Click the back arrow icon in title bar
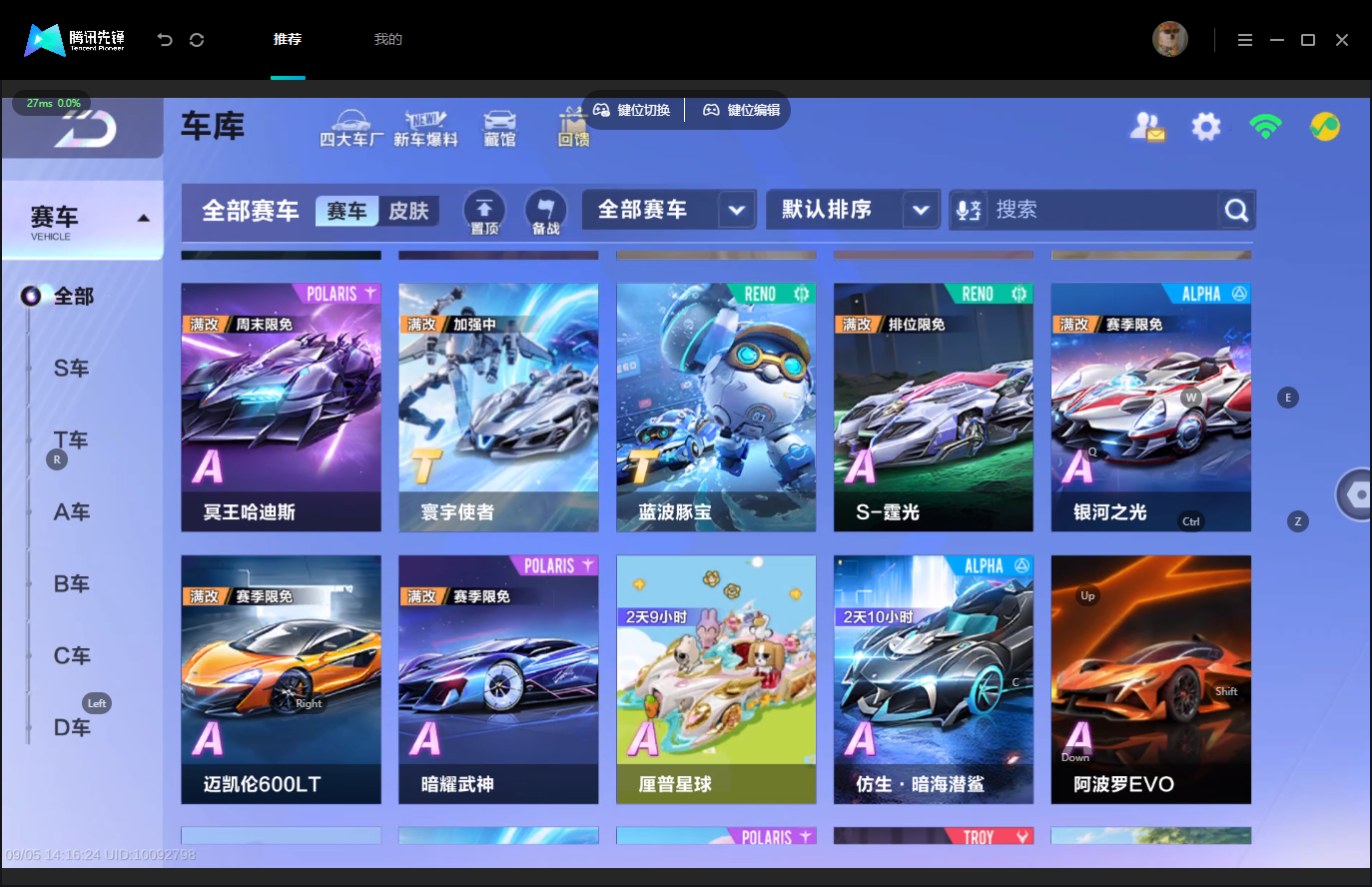The width and height of the screenshot is (1372, 887). tap(165, 40)
